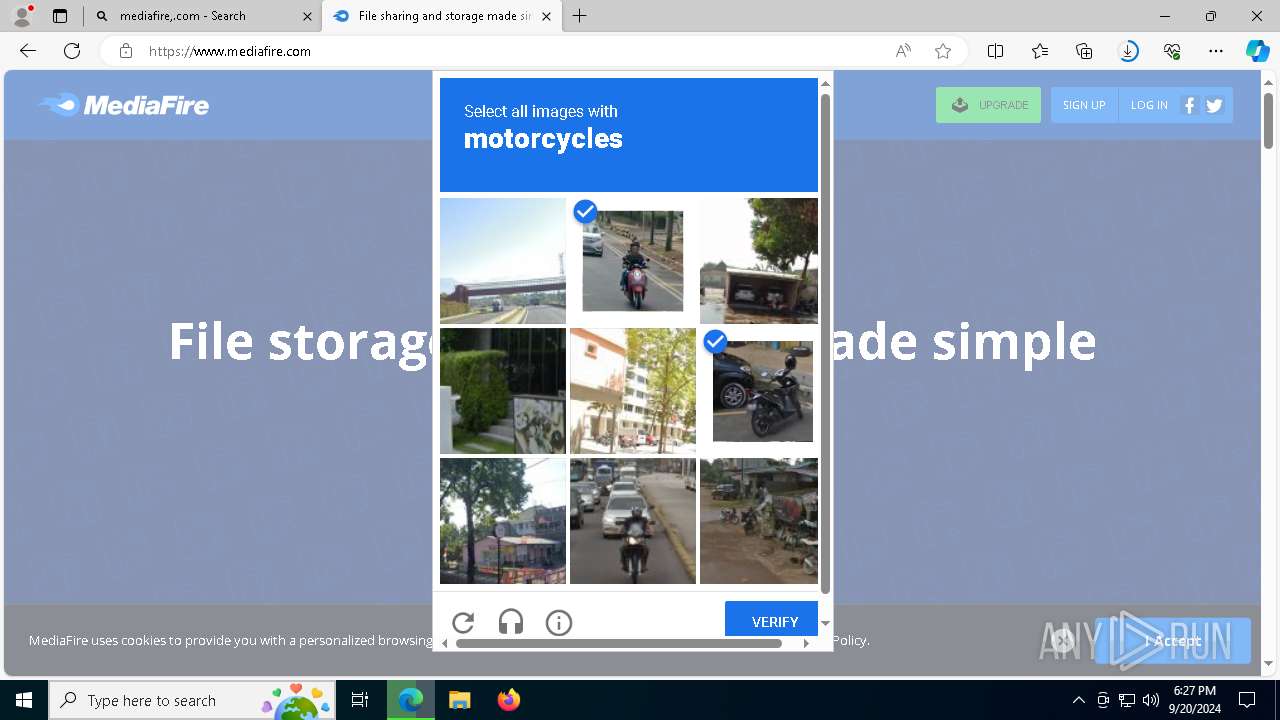Select the motorcyclist in traffic tile
This screenshot has height=720, width=1280.
[633, 521]
